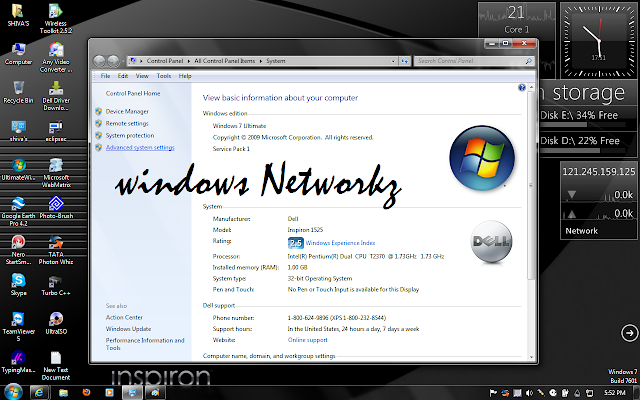
Task: Open UltraISO desktop icon
Action: pyautogui.click(x=56, y=323)
